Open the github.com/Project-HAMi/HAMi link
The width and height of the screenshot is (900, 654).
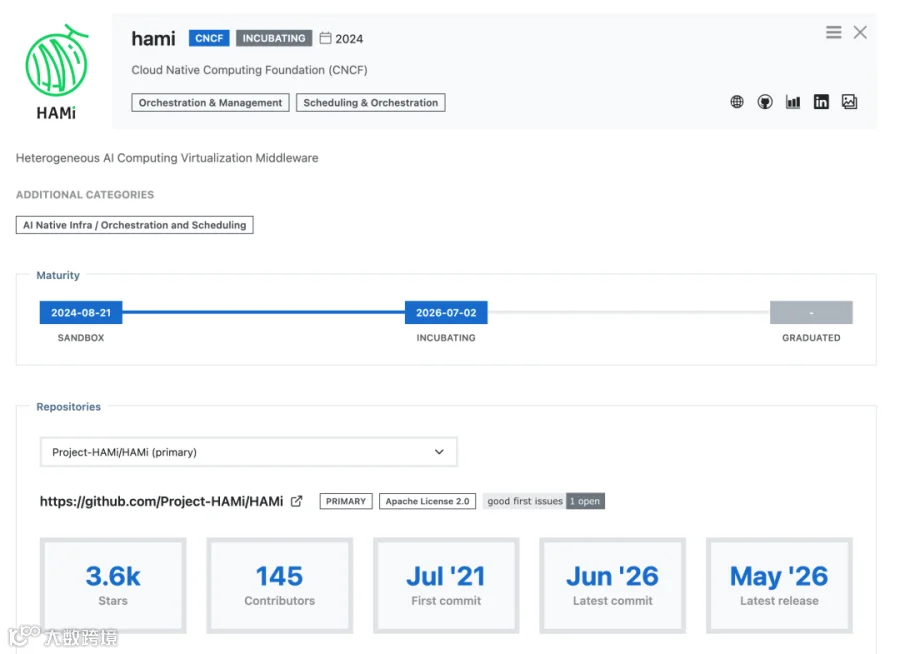tap(161, 501)
